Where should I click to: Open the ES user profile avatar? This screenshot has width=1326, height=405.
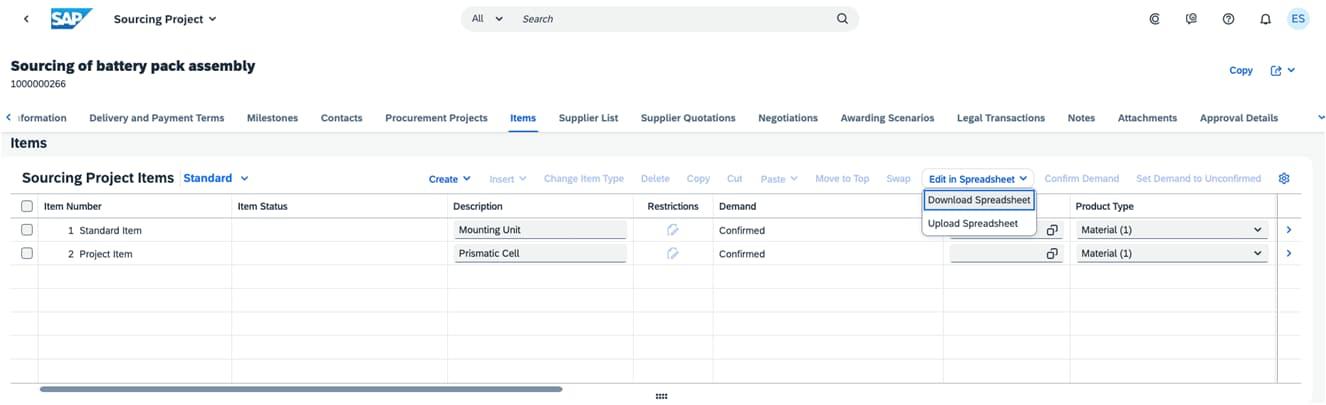pyautogui.click(x=1298, y=19)
